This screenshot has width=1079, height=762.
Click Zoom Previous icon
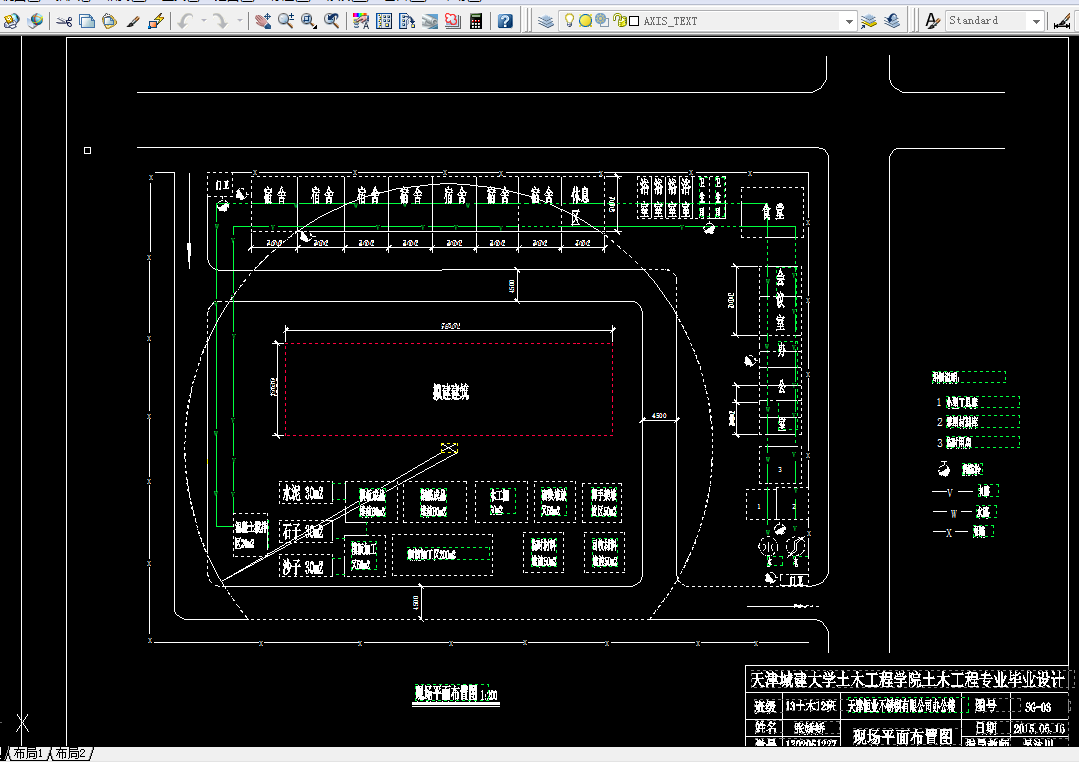point(332,21)
